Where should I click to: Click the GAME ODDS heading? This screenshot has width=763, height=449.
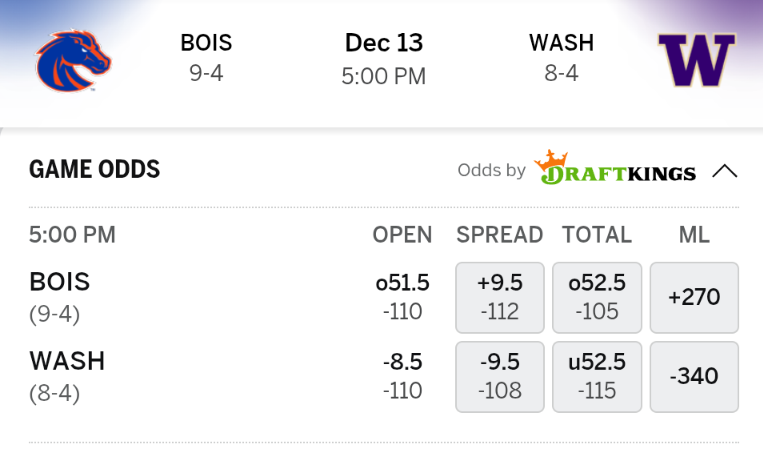tap(94, 169)
